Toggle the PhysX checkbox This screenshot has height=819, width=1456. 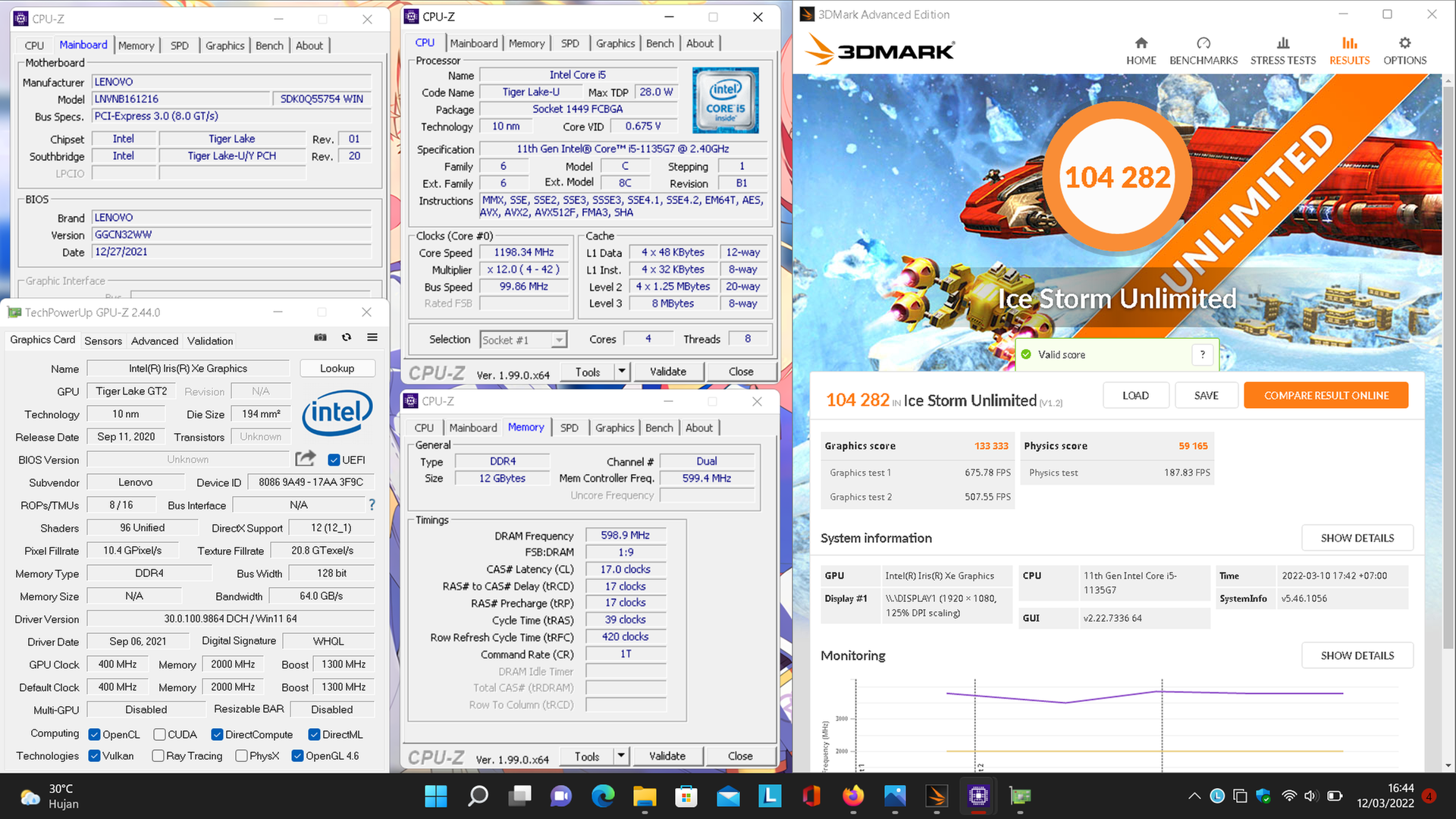pyautogui.click(x=241, y=755)
